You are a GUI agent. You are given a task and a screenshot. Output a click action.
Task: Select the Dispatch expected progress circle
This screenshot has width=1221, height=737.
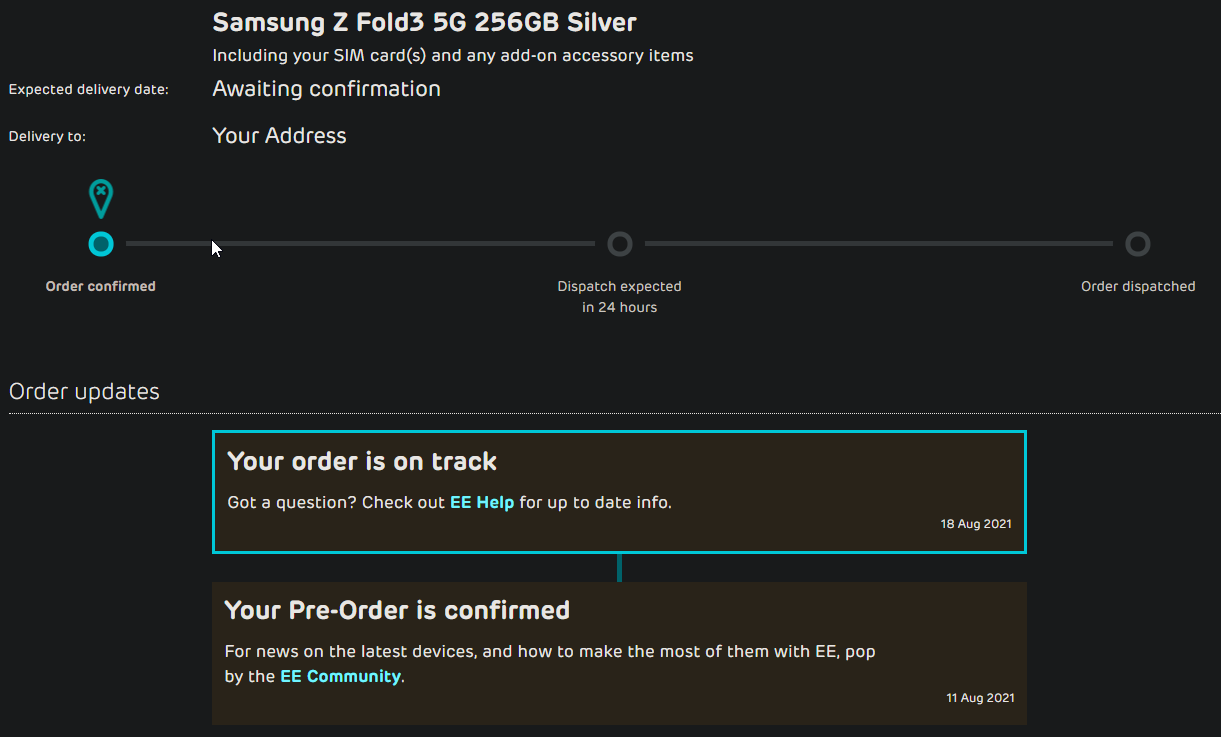coord(620,244)
